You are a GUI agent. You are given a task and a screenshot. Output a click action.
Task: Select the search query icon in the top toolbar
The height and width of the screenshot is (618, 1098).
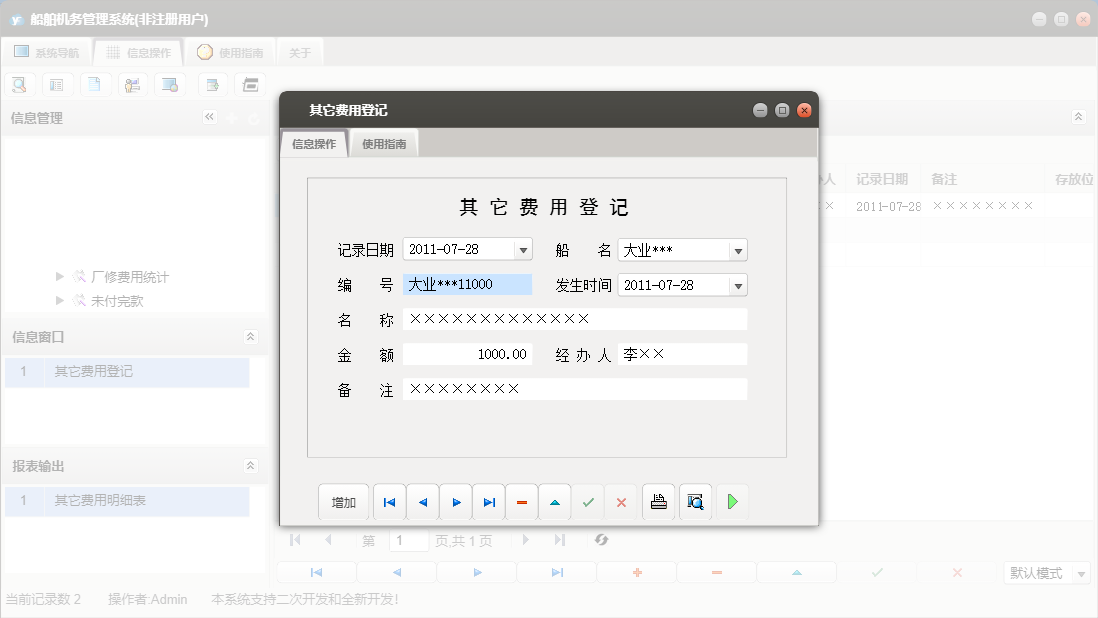(19, 84)
